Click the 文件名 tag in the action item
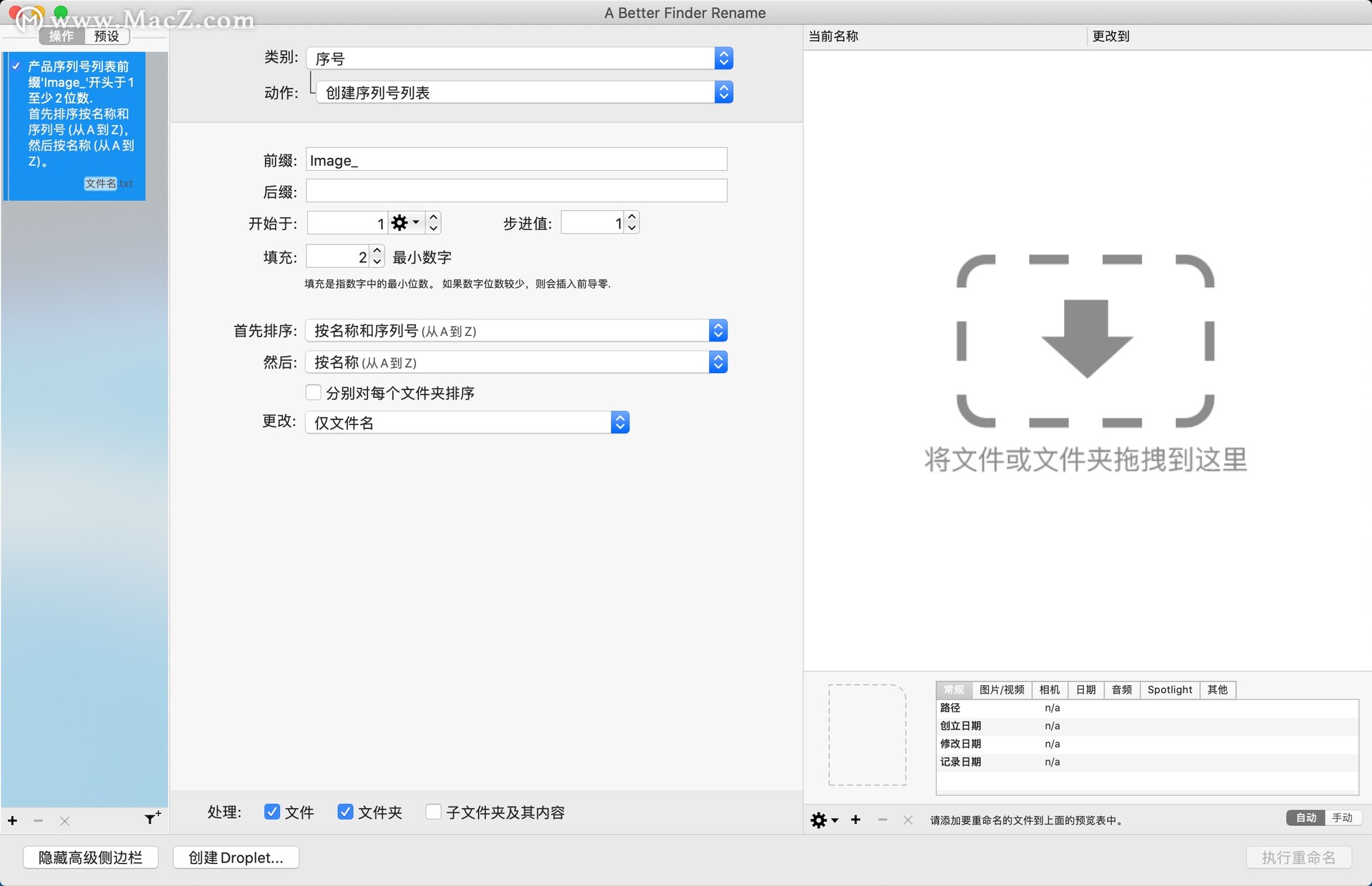The height and width of the screenshot is (886, 1372). pyautogui.click(x=101, y=184)
